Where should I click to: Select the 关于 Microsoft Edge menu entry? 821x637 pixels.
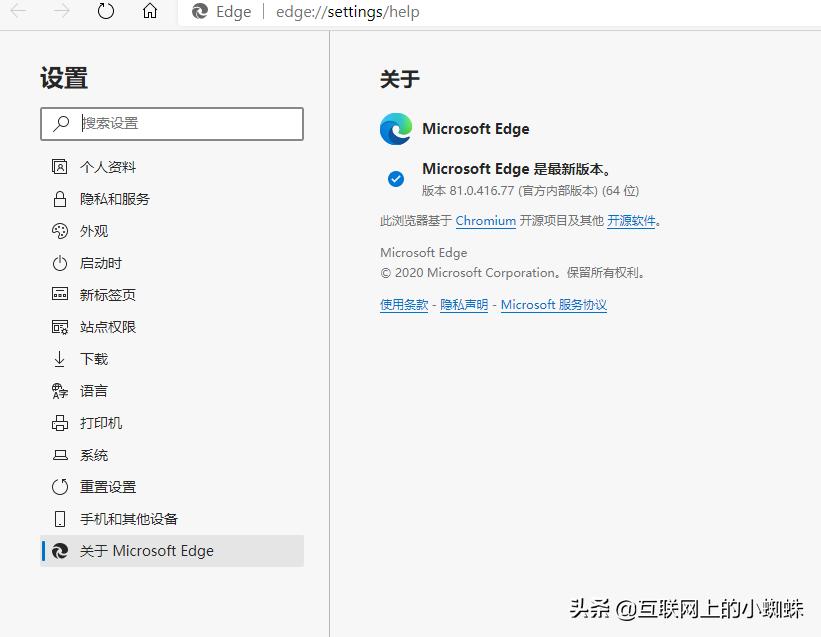pyautogui.click(x=146, y=550)
